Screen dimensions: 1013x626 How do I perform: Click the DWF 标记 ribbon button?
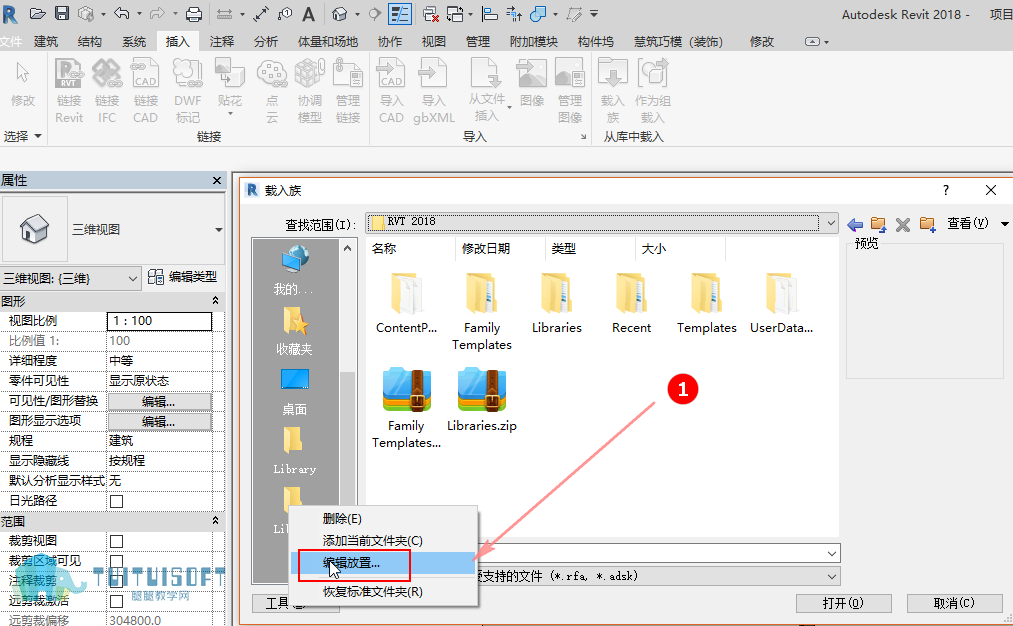tap(188, 90)
